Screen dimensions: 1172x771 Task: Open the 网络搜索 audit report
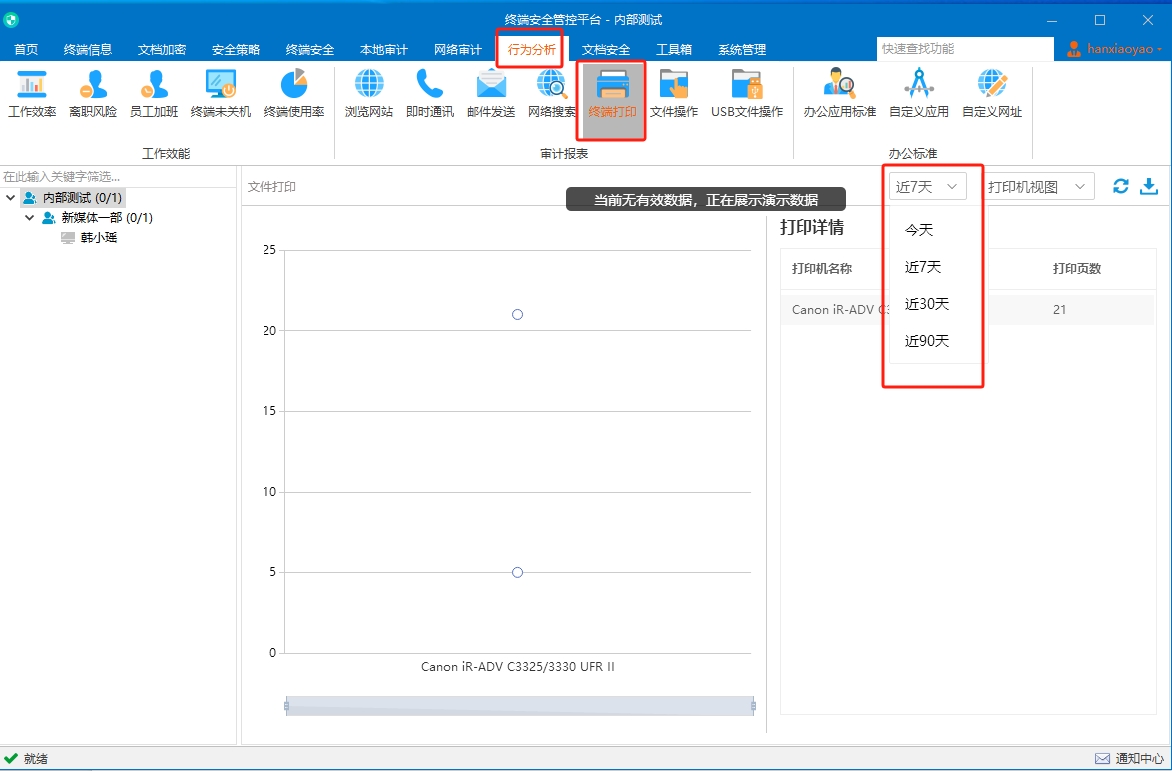pos(552,93)
